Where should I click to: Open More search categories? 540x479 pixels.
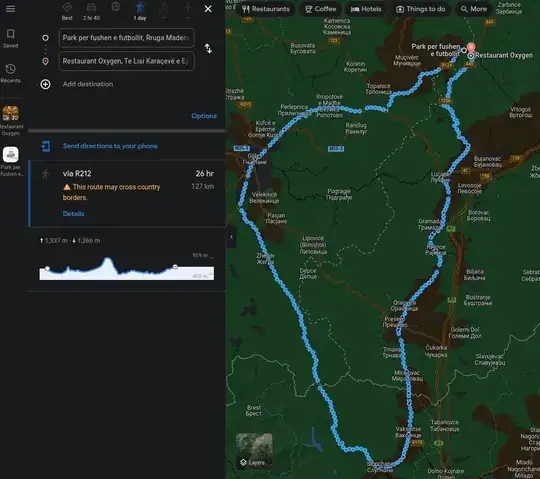(x=474, y=9)
